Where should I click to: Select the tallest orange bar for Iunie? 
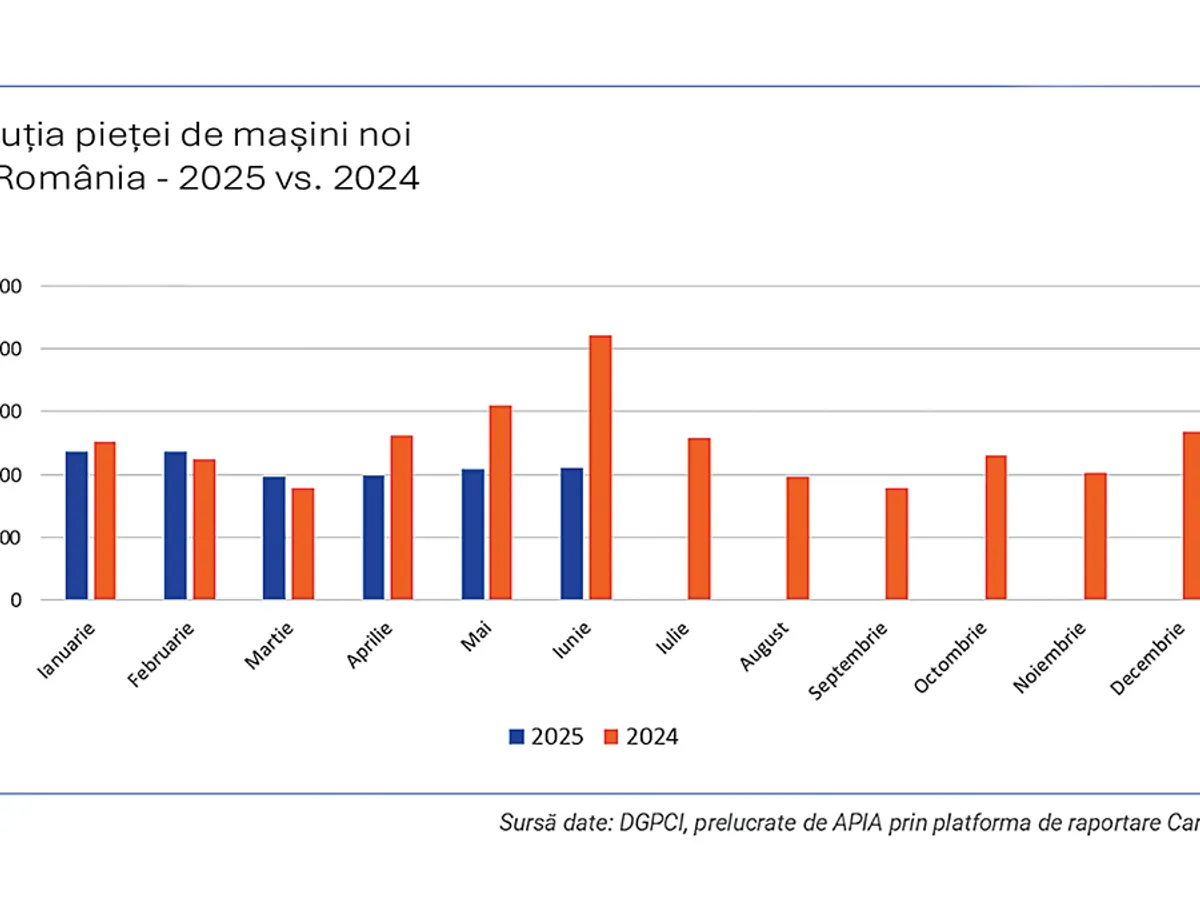pos(600,467)
